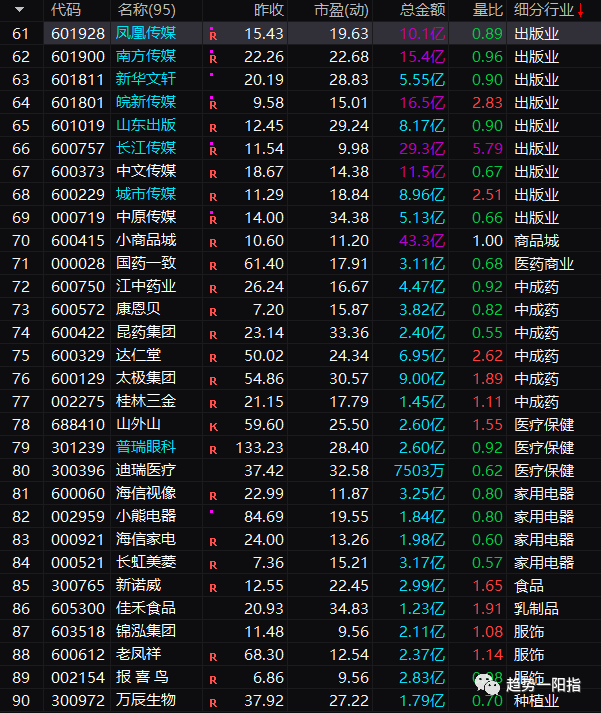Click R marker icon on 长江传媒 row
Image resolution: width=601 pixels, height=713 pixels.
point(213,151)
